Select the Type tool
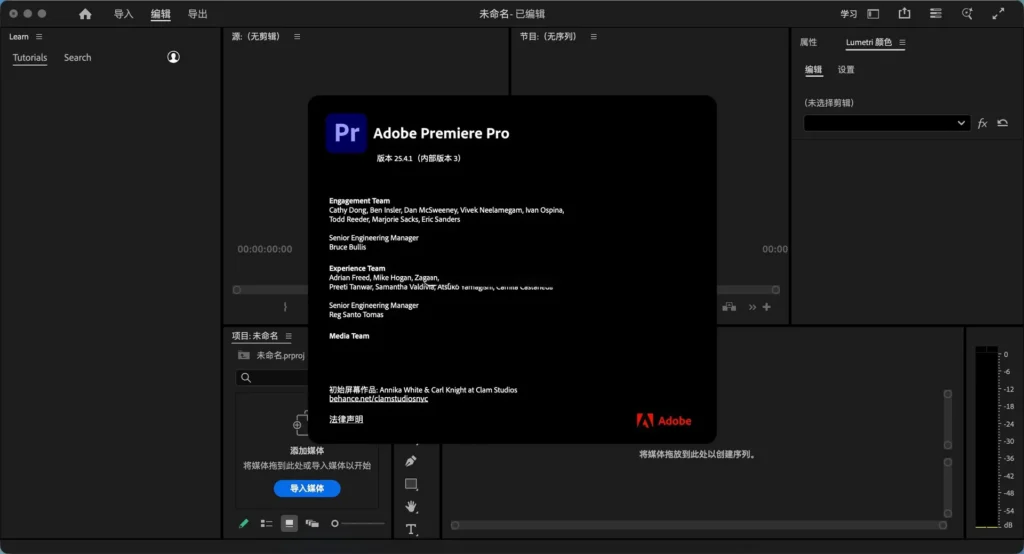Viewport: 1024px width, 554px height. tap(411, 529)
